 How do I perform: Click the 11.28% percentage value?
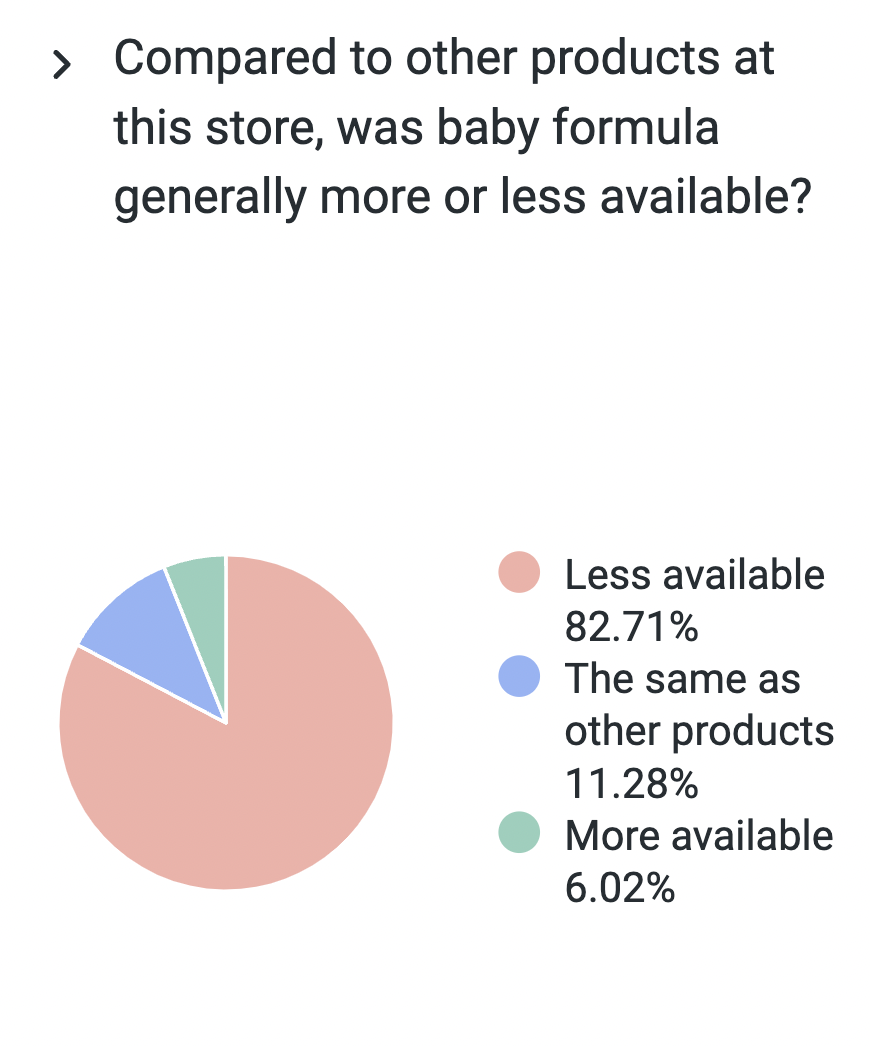tap(631, 783)
